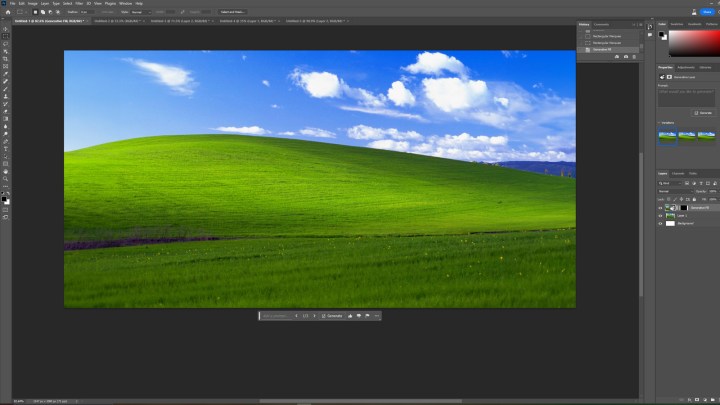
Task: Open the collapsed History panel icon
Action: pos(650,27)
